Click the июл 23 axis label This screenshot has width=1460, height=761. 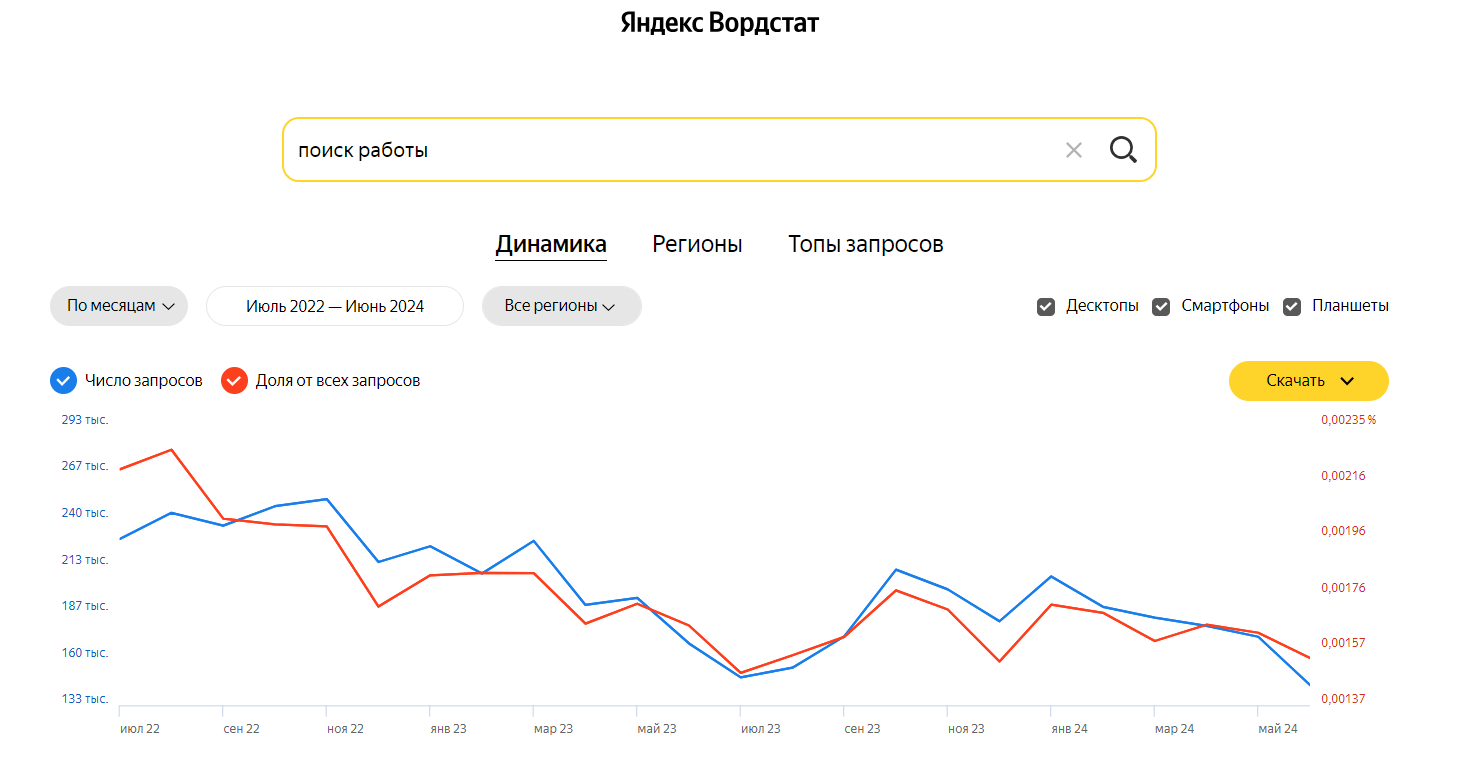760,729
